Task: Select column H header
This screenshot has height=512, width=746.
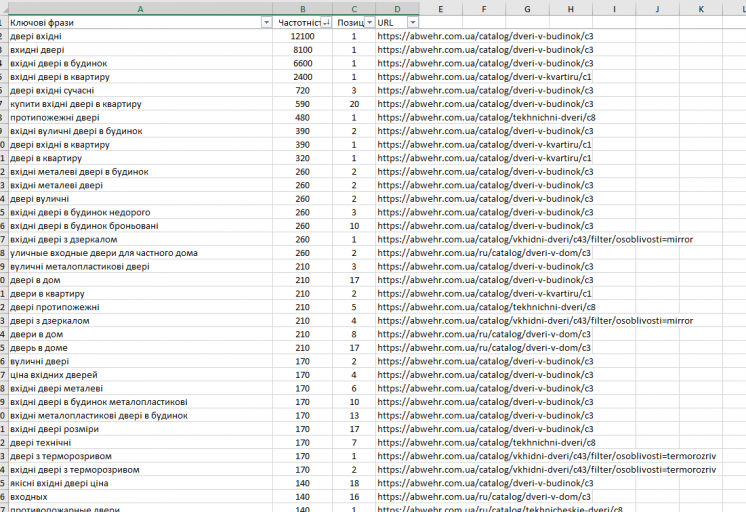Action: 570,9
